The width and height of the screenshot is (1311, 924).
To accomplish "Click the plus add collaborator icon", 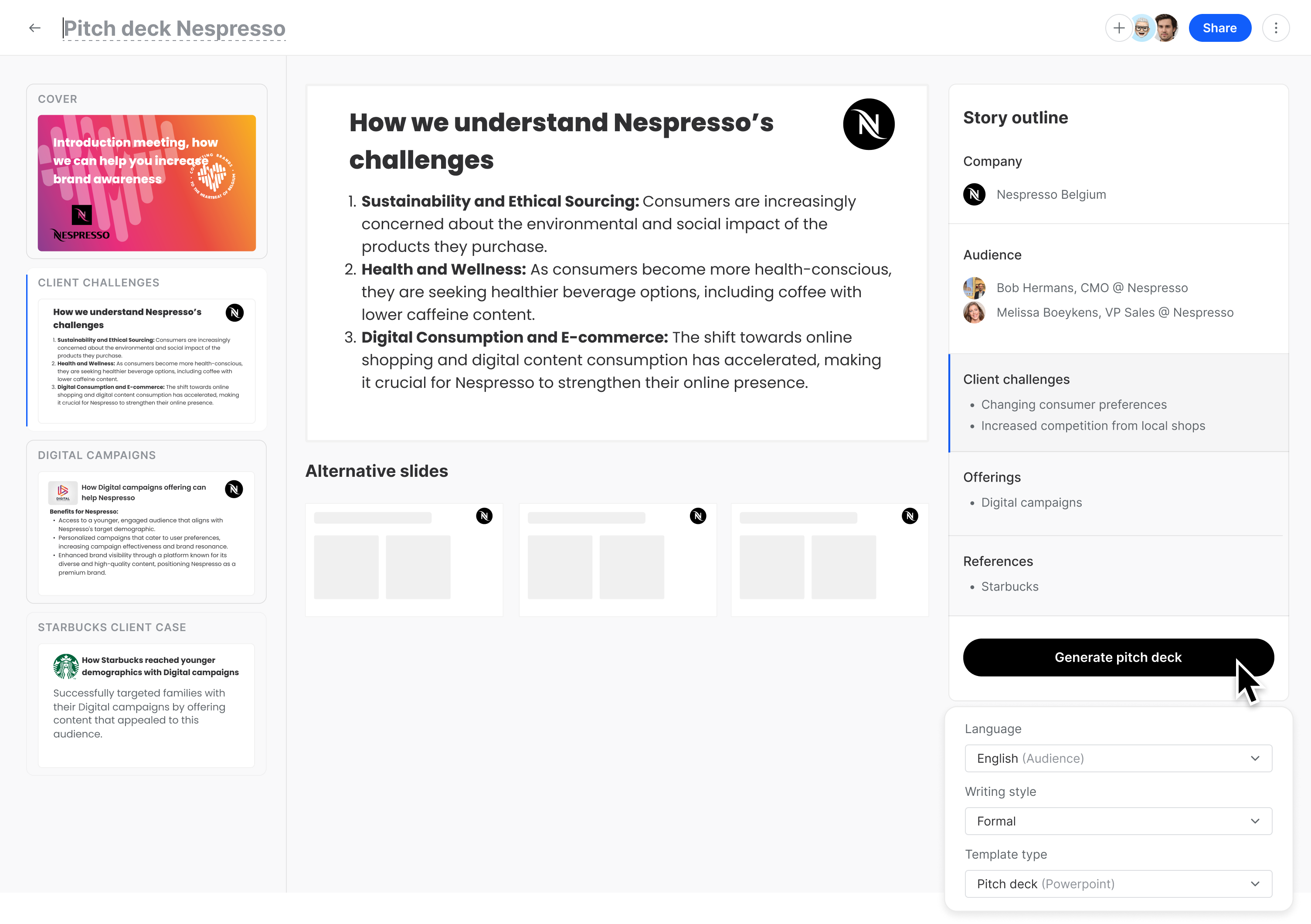I will [x=1118, y=28].
